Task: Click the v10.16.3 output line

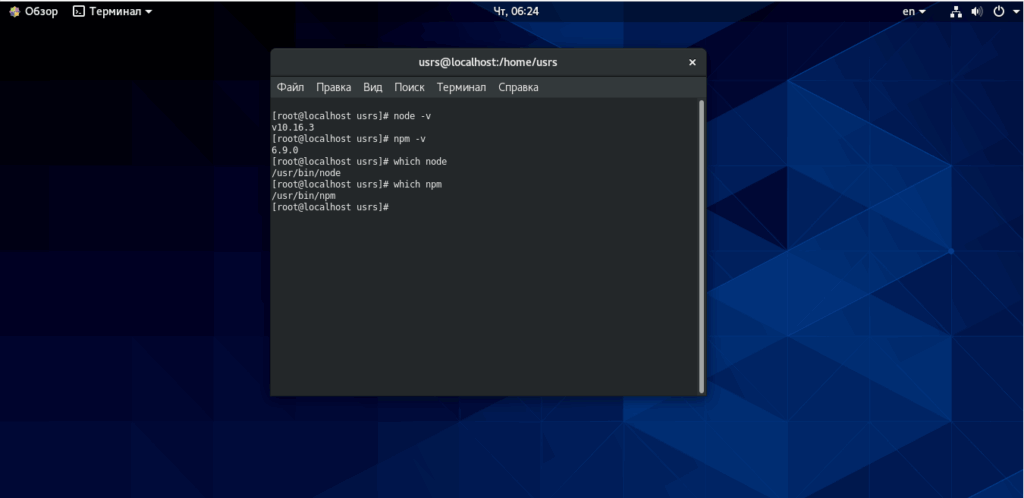Action: [293, 127]
